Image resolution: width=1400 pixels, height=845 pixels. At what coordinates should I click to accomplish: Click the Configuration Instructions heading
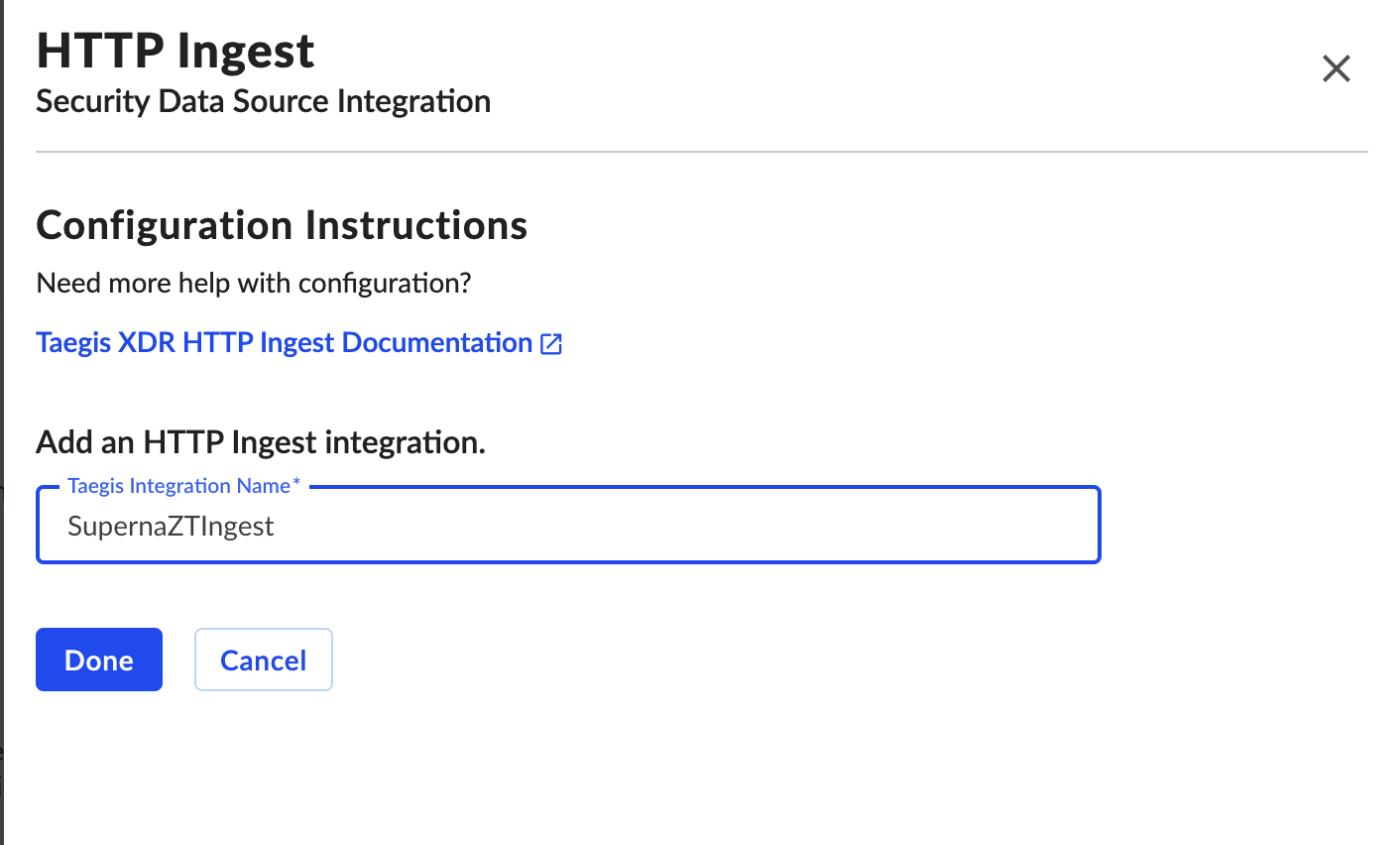282,225
